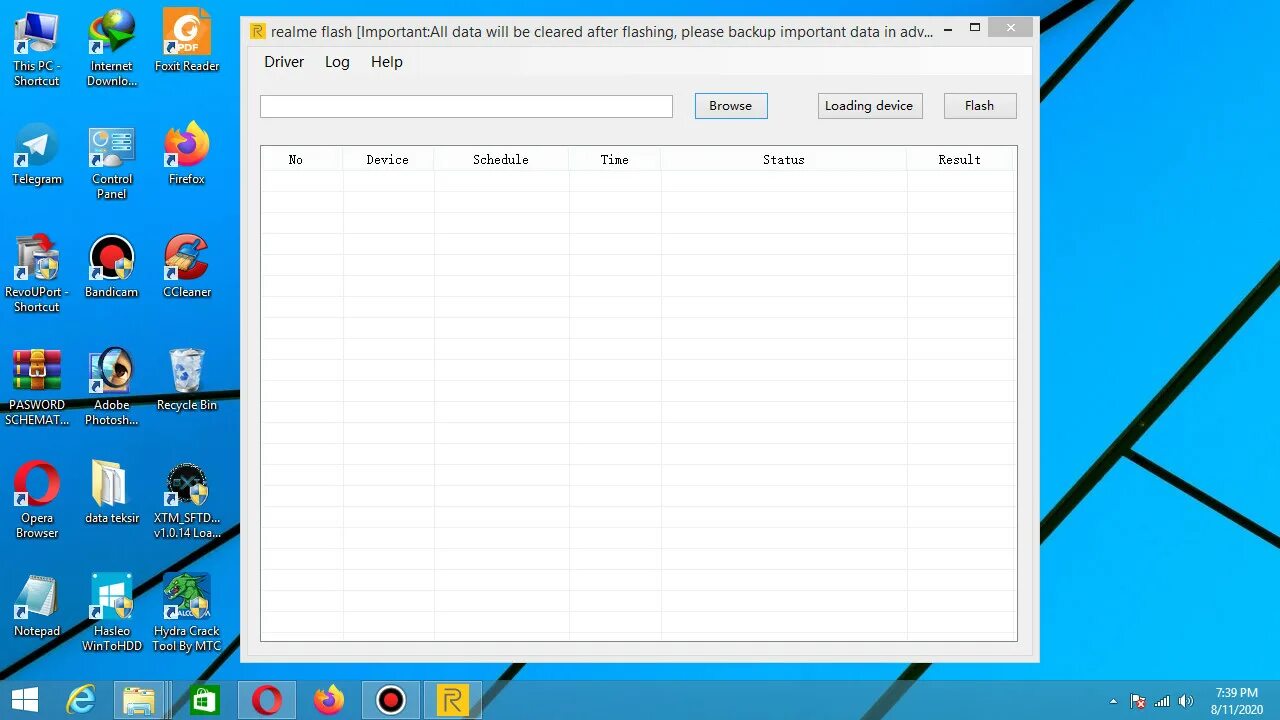This screenshot has width=1280, height=720.
Task: Click the realme flash title bar icon
Action: [x=258, y=31]
